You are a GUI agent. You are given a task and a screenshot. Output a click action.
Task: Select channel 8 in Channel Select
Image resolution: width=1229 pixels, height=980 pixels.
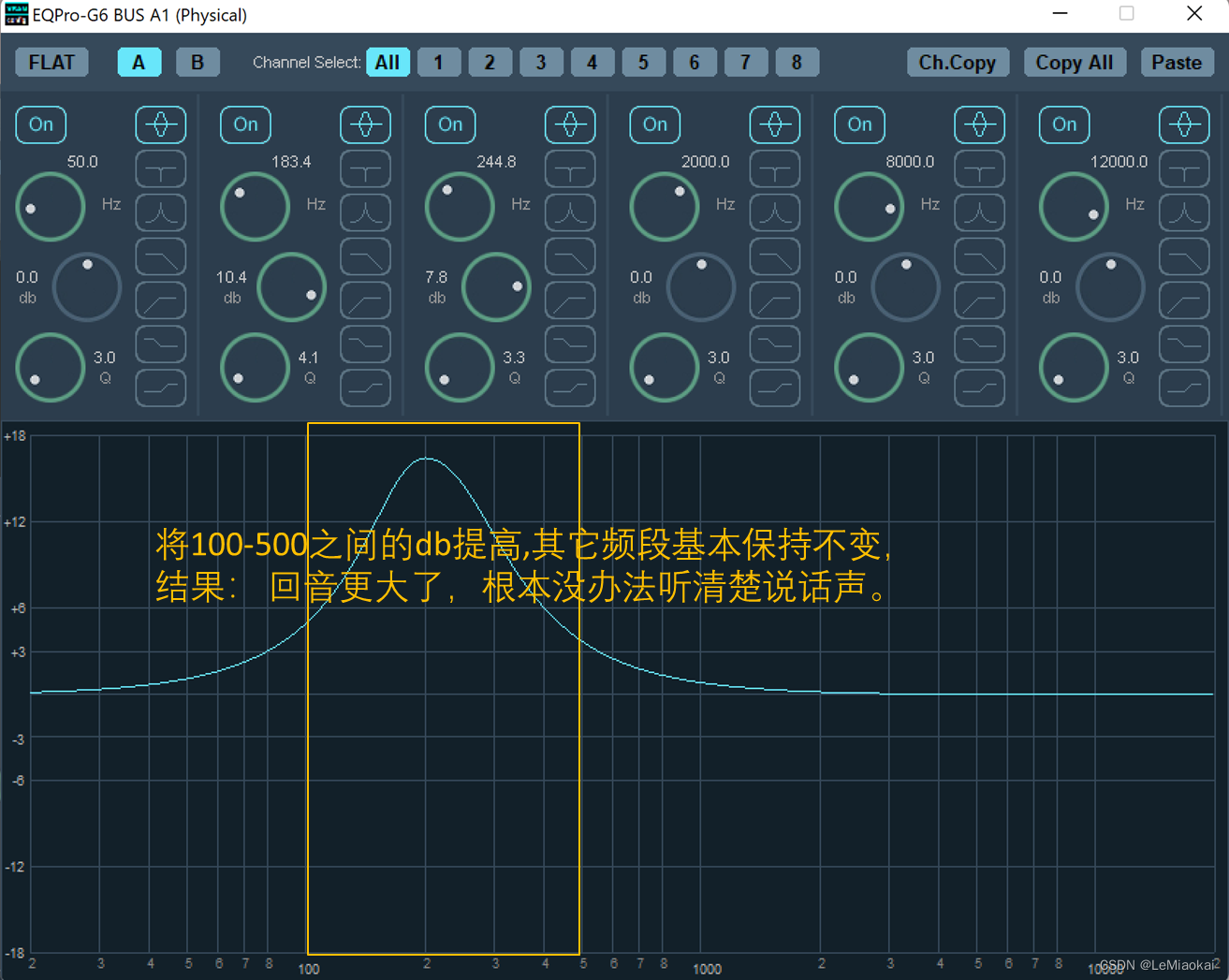point(797,63)
